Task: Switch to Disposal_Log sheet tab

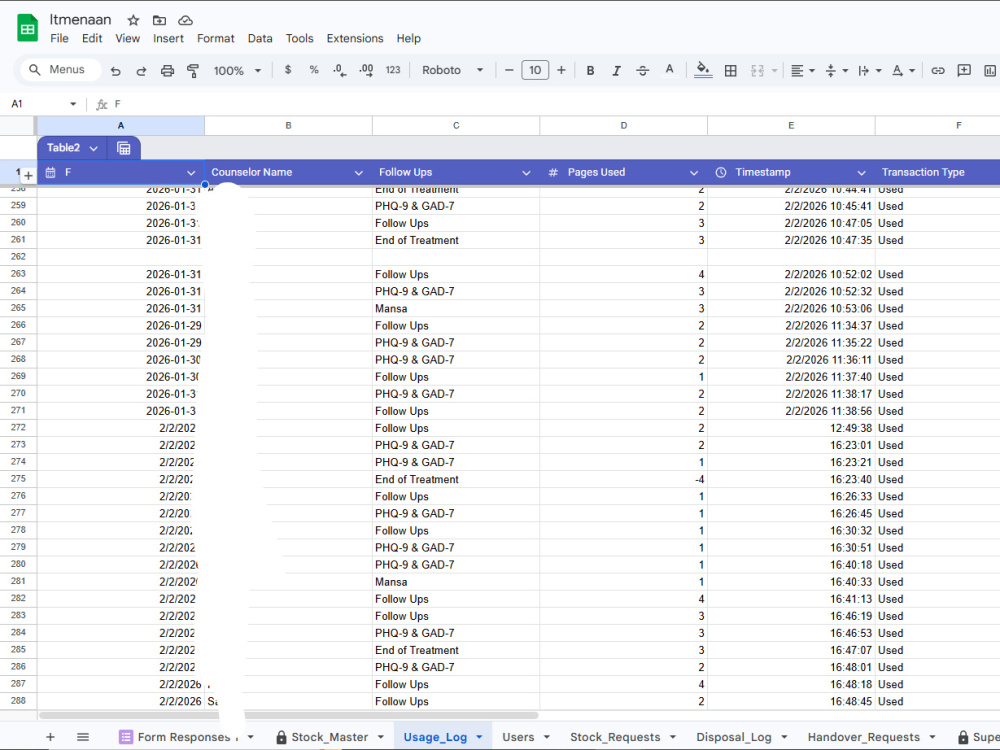Action: pyautogui.click(x=733, y=737)
